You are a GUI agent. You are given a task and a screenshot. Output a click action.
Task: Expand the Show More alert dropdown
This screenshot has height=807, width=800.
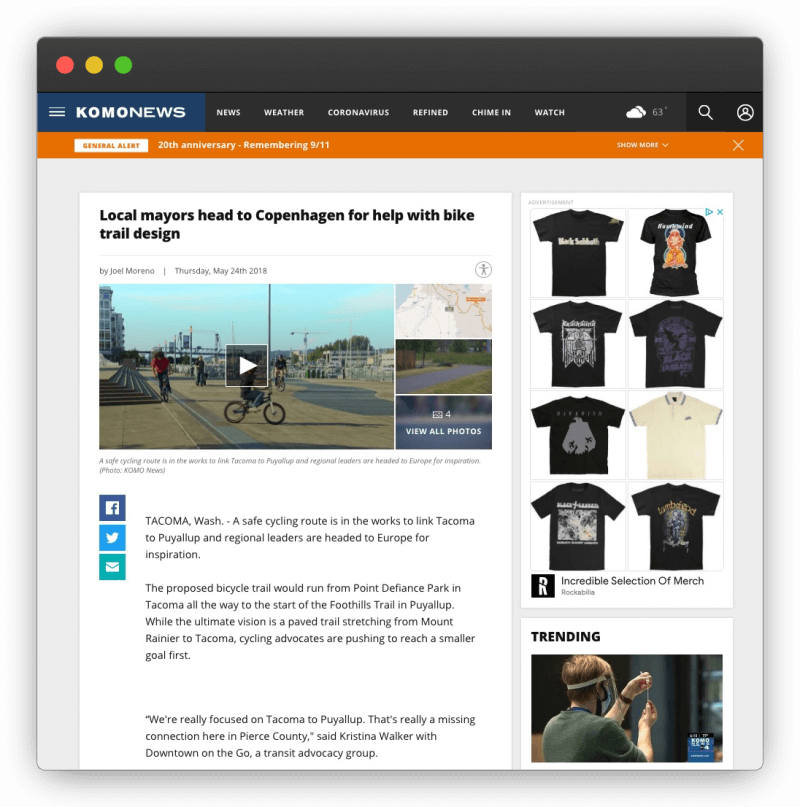pyautogui.click(x=642, y=145)
